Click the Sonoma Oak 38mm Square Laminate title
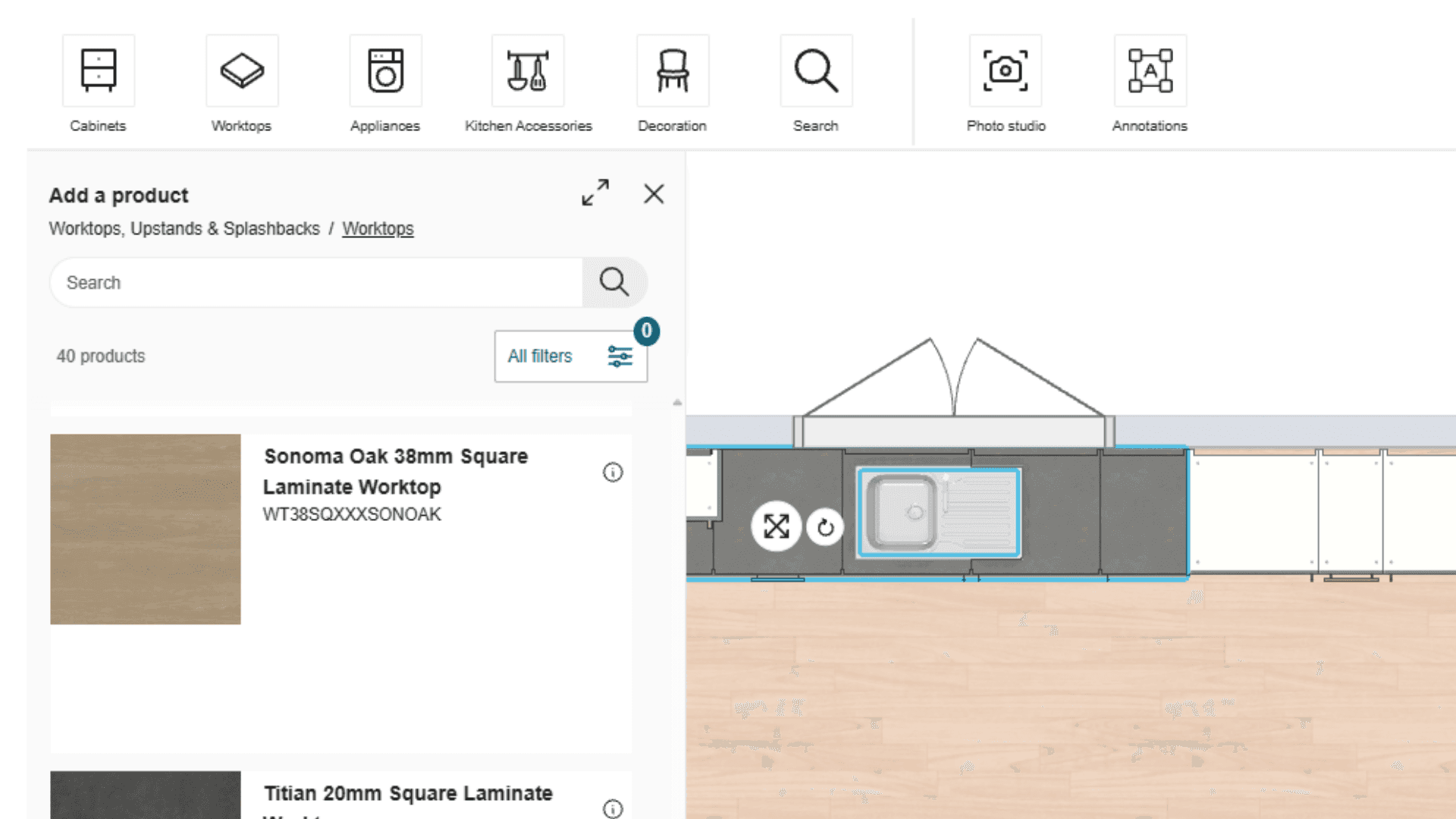 (396, 472)
